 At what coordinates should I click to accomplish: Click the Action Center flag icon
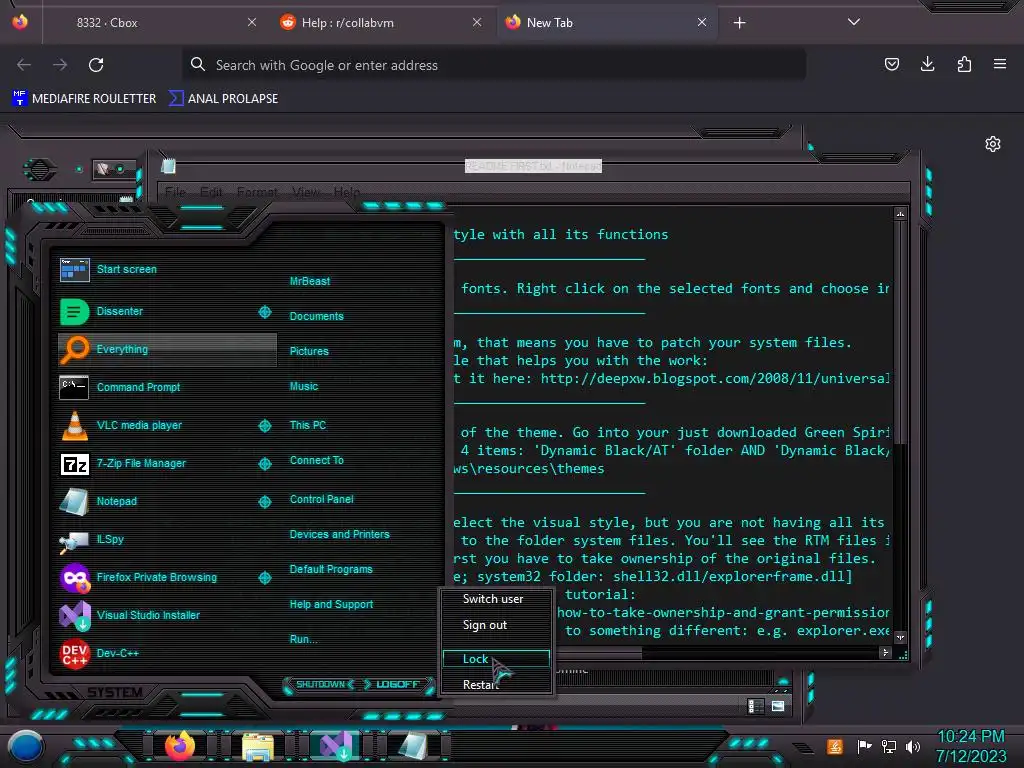click(865, 746)
